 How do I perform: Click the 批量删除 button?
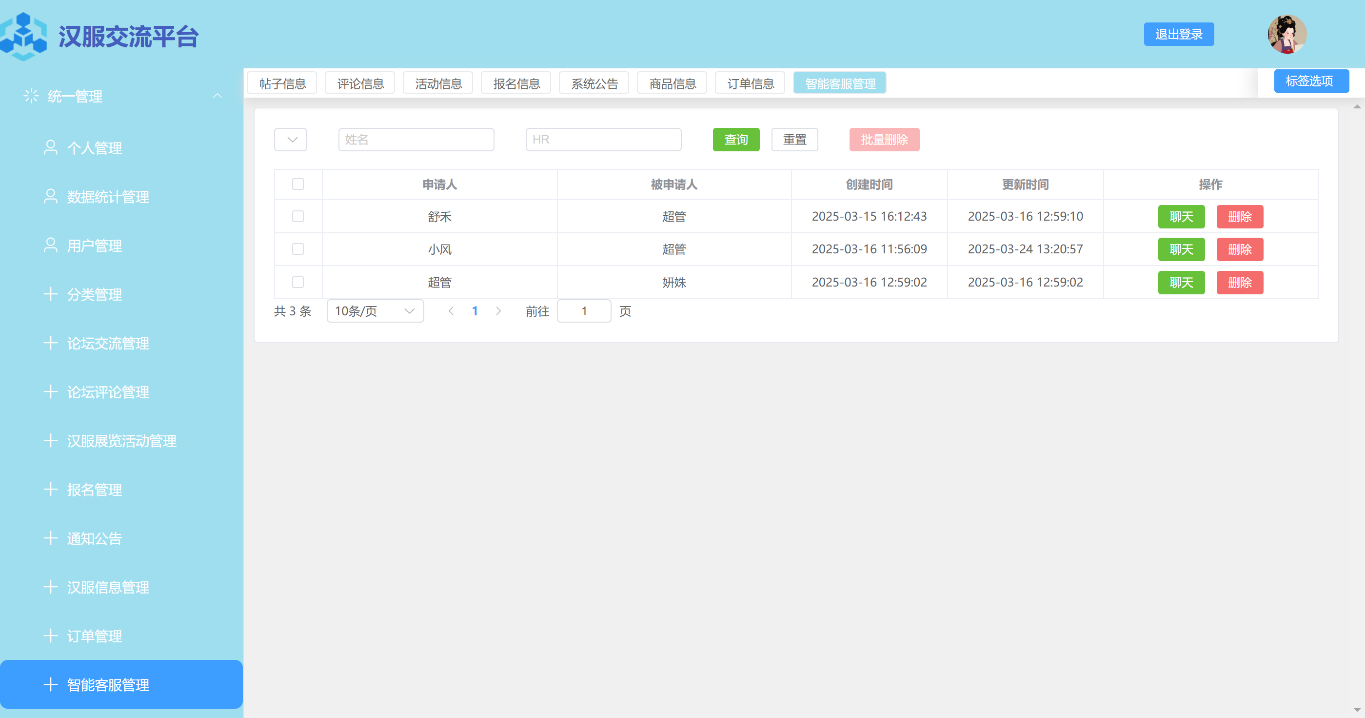pyautogui.click(x=884, y=140)
